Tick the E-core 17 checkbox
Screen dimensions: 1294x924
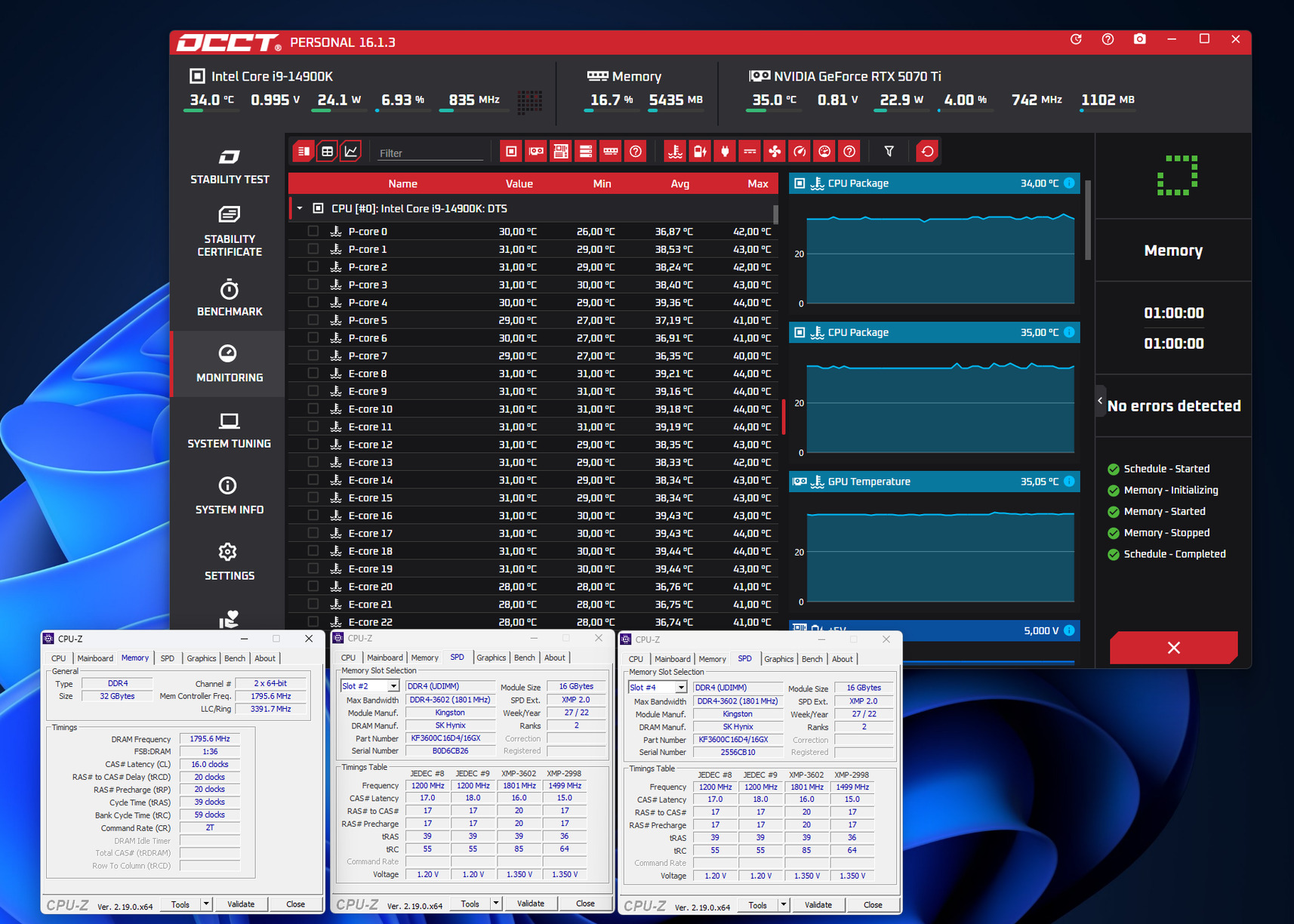tap(313, 533)
